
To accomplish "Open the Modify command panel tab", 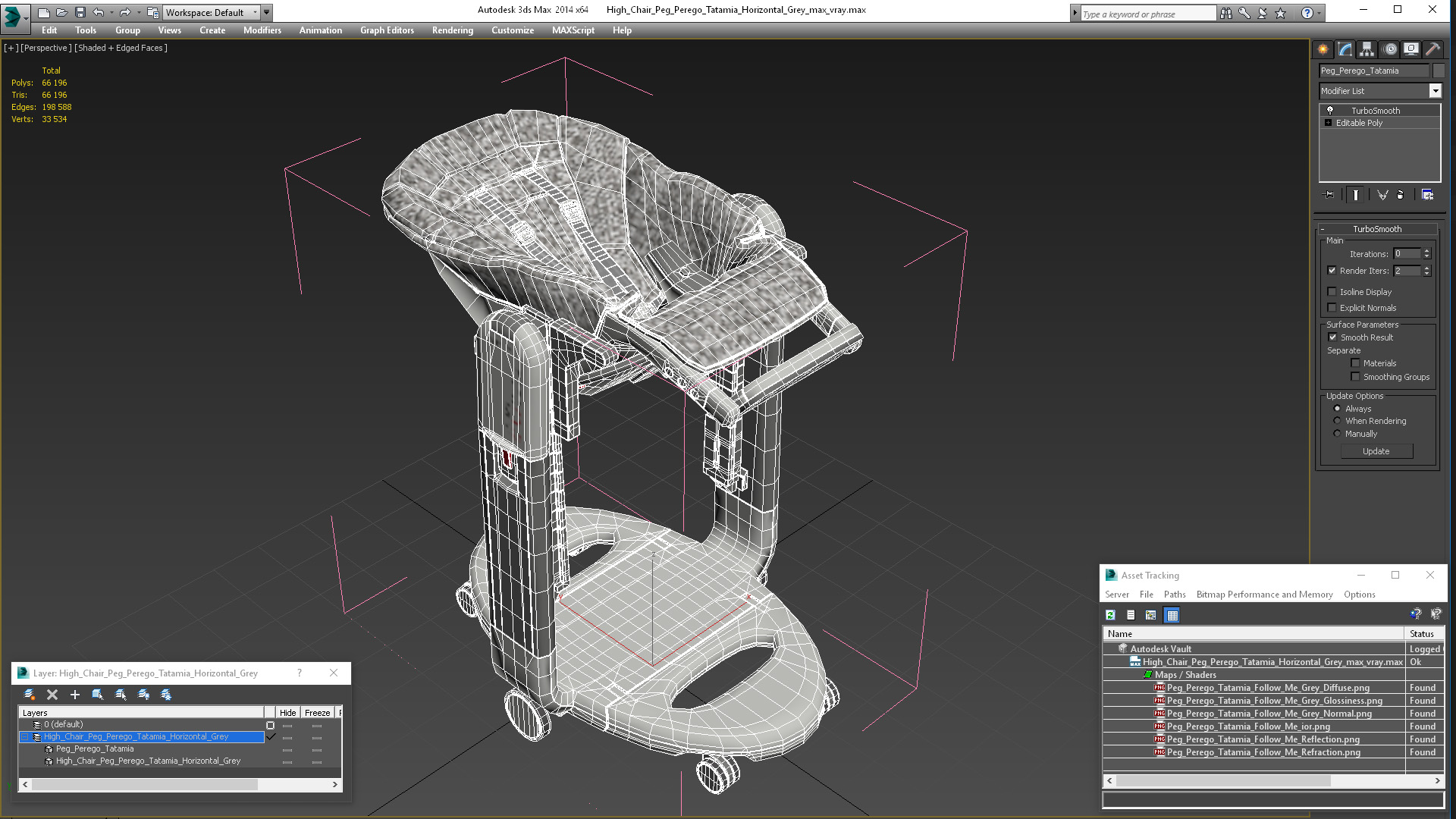I will tap(1345, 49).
